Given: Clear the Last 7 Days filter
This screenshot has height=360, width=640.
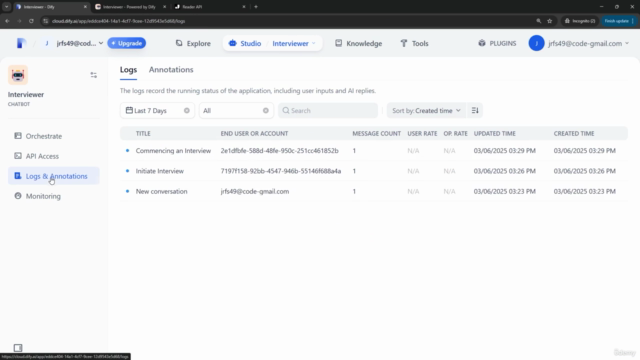Looking at the screenshot, I should (187, 111).
